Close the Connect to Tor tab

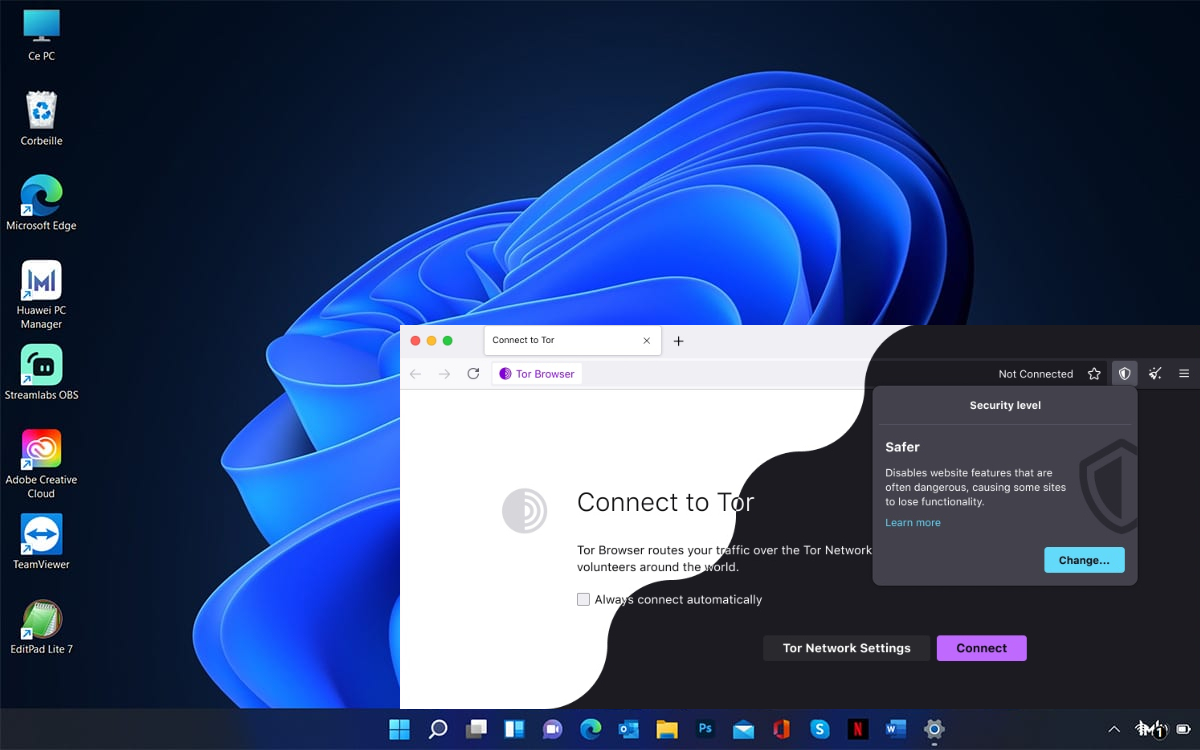[x=646, y=341]
